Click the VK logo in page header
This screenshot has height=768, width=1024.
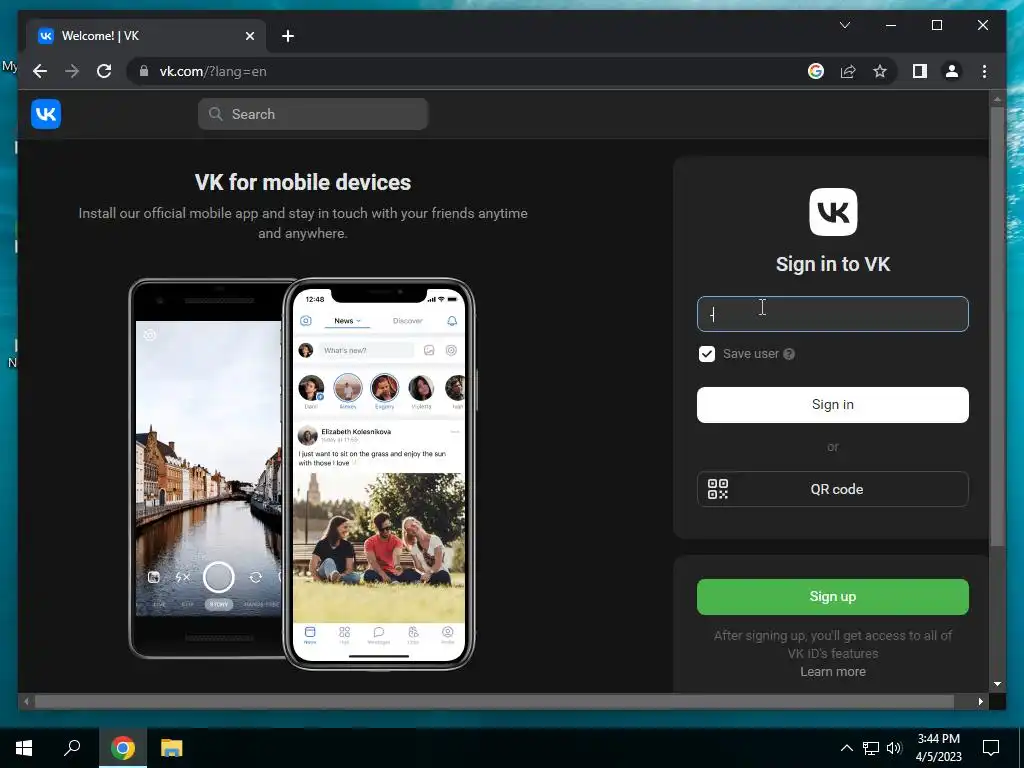coord(46,114)
